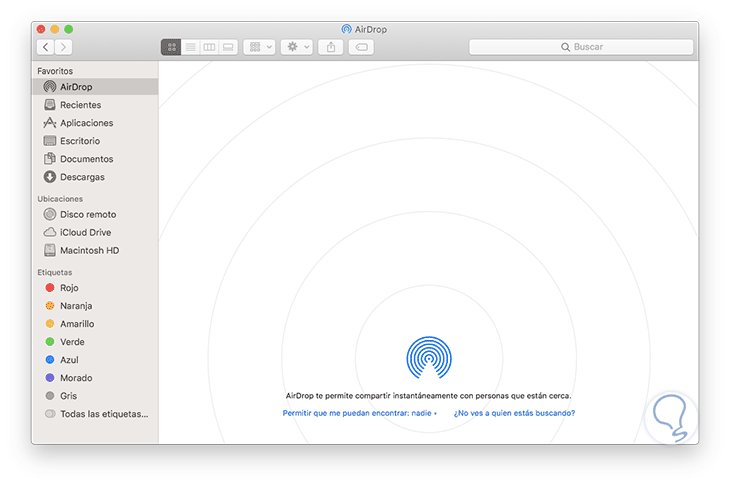Click the large blue AirDrop icon
730x485 pixels.
(429, 358)
